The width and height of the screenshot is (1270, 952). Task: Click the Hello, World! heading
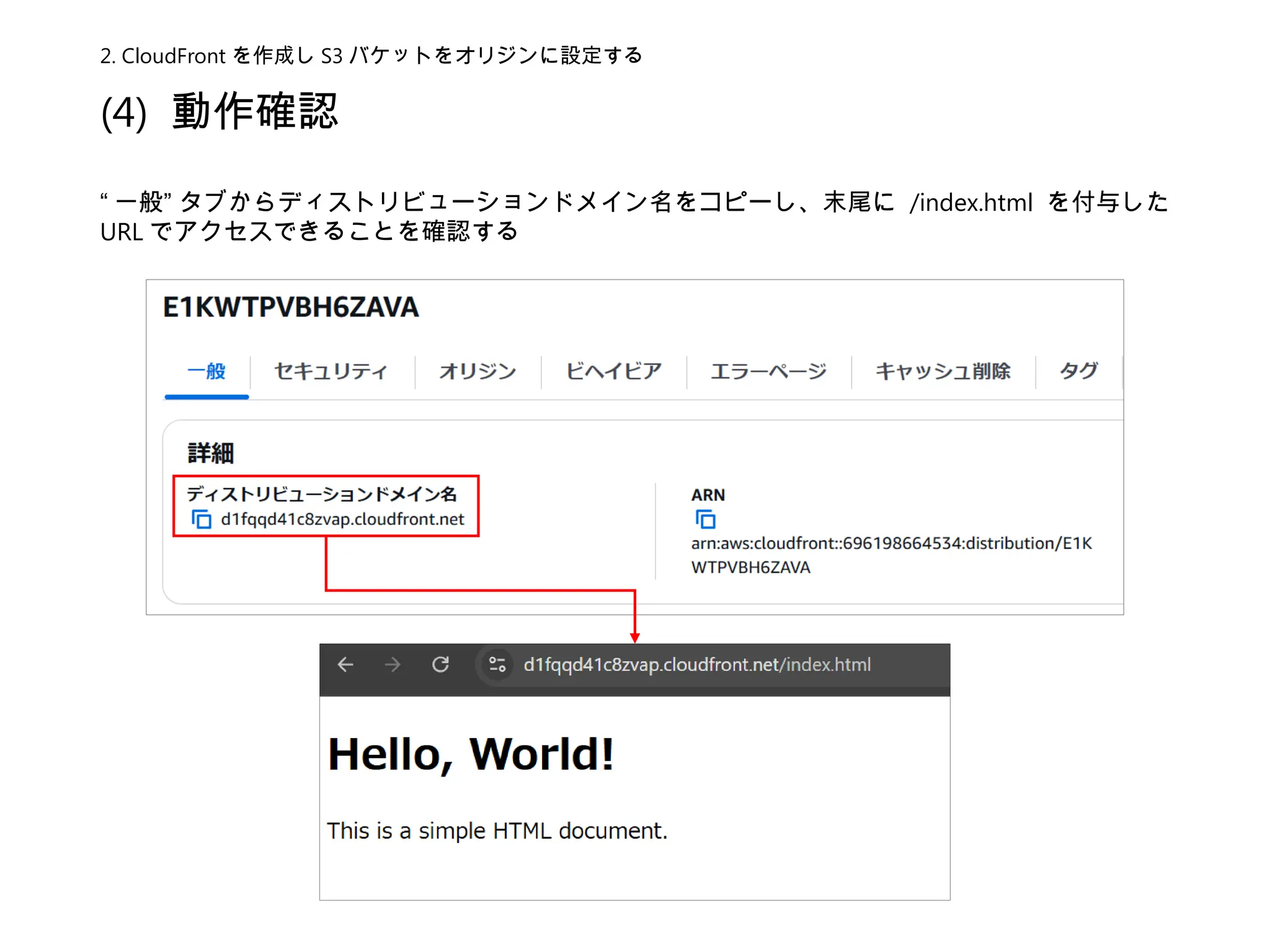[x=471, y=754]
